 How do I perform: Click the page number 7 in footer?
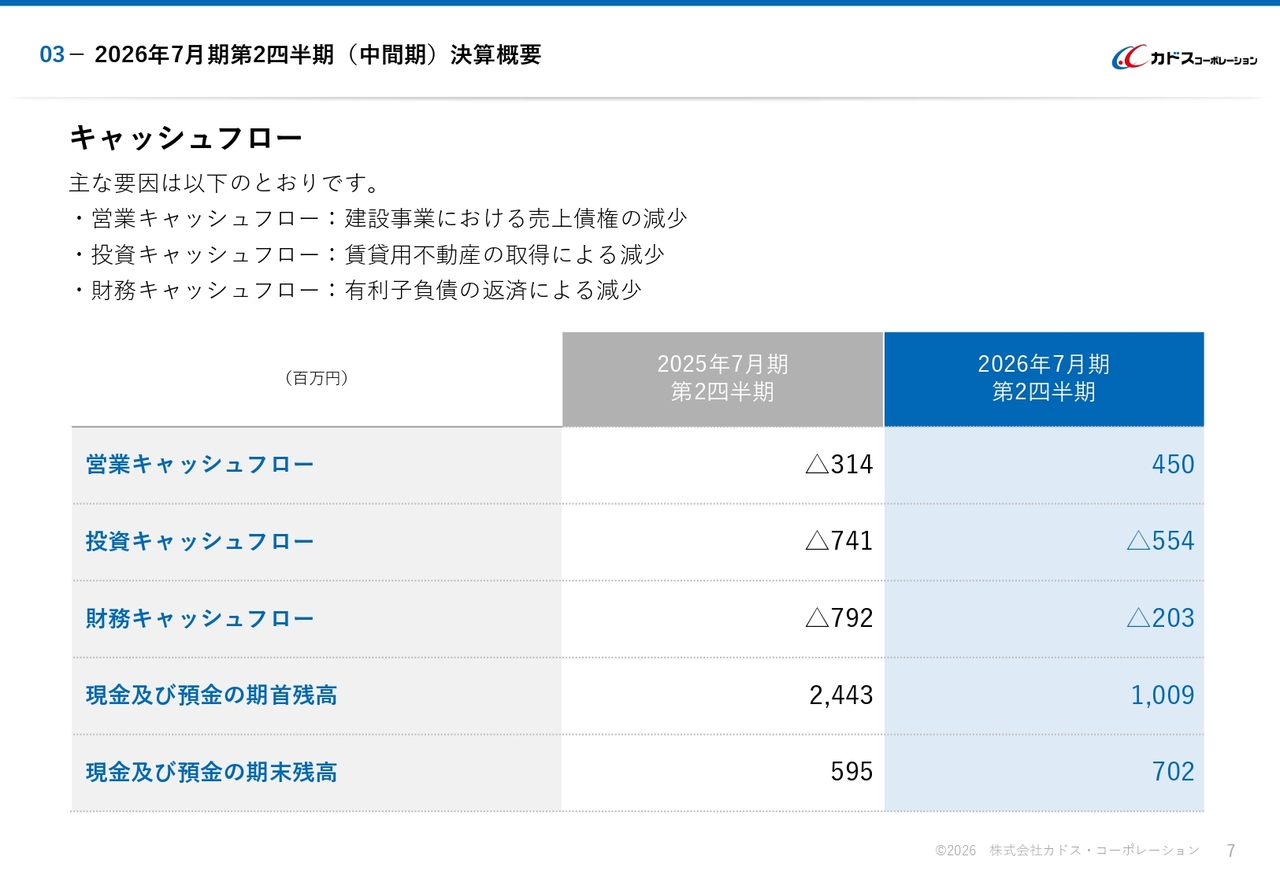click(1231, 851)
